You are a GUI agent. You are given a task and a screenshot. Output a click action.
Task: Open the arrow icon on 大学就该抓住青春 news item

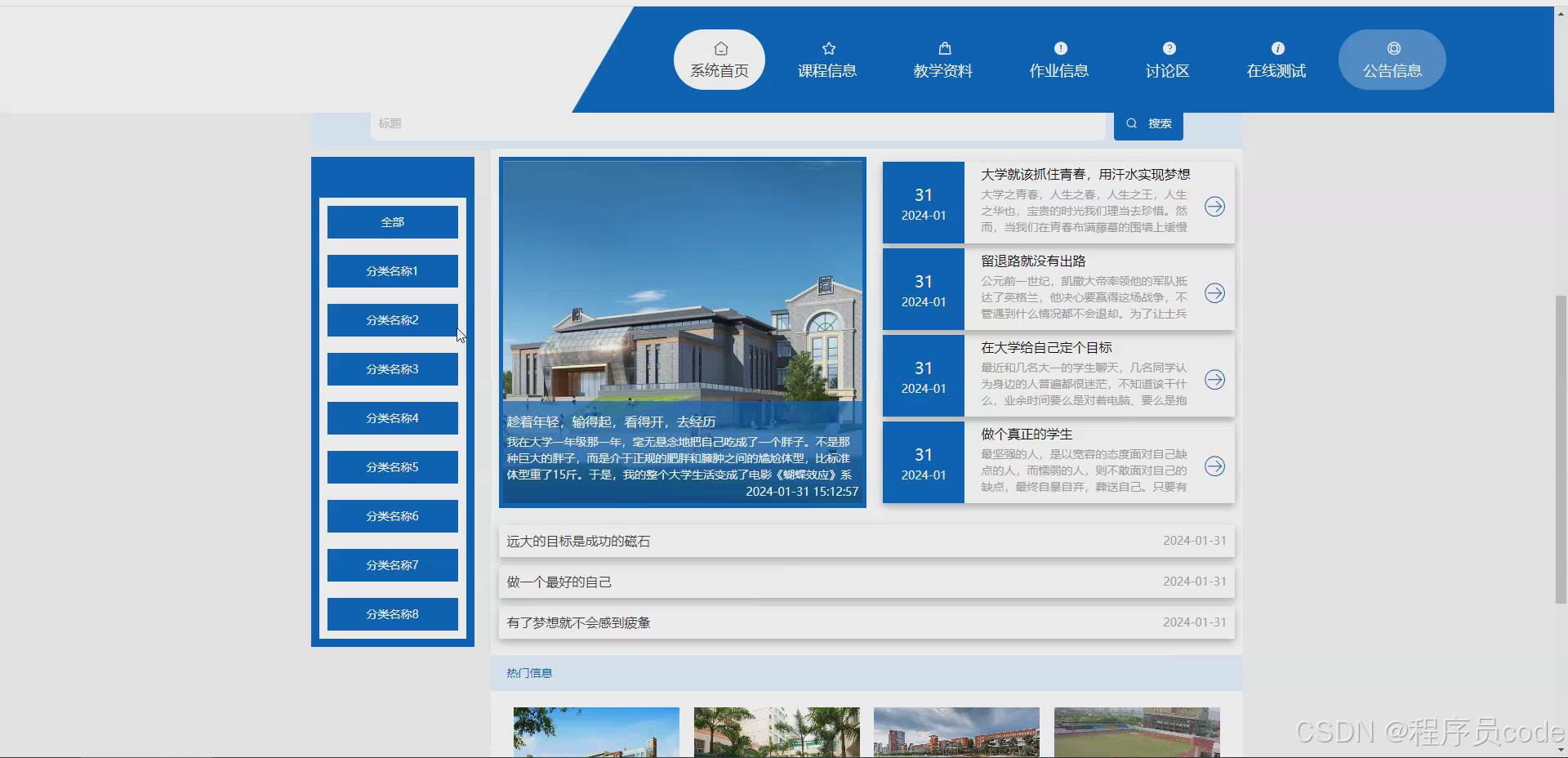pos(1215,207)
